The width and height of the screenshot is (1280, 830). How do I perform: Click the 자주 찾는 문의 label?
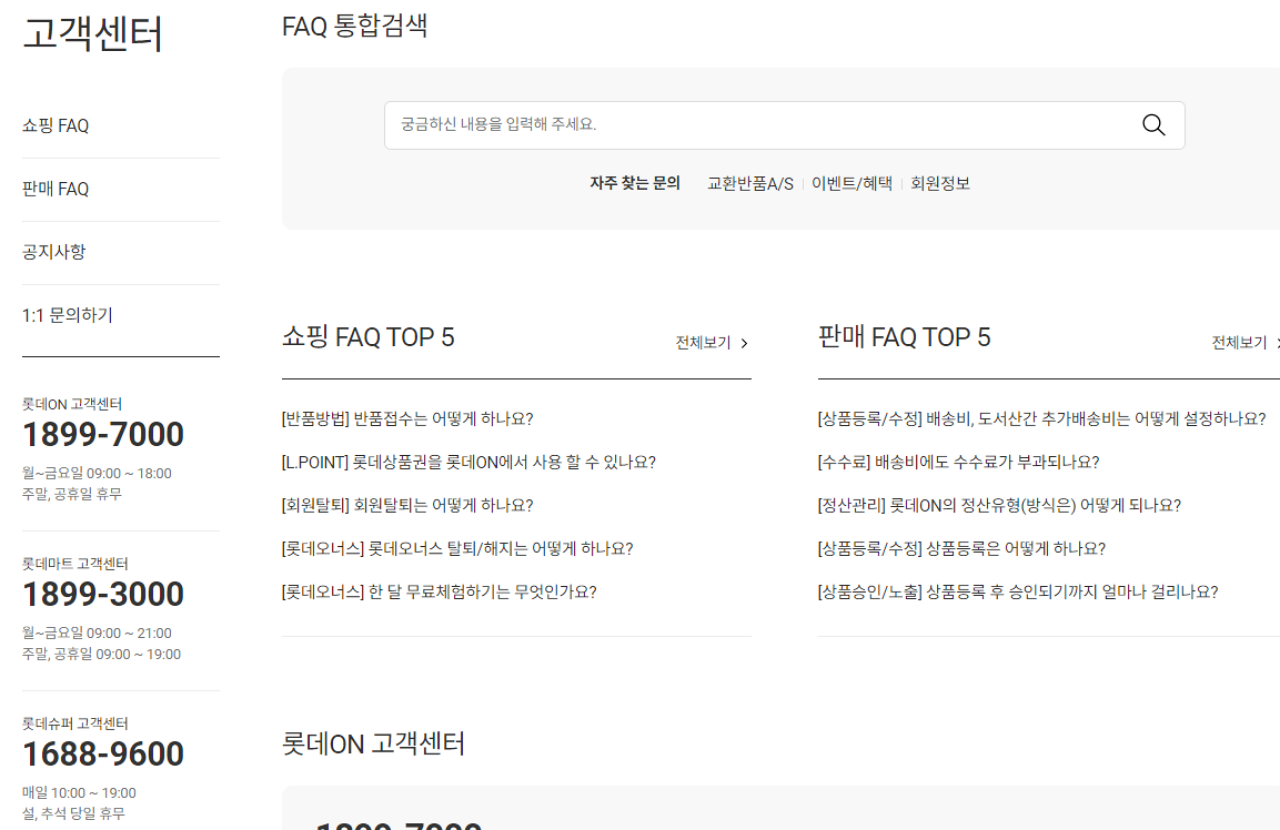(635, 183)
